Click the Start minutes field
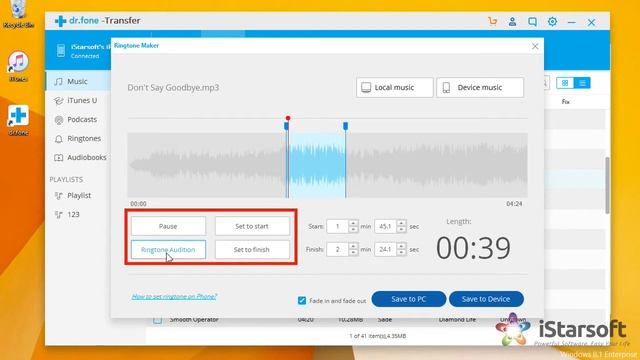 pyautogui.click(x=338, y=226)
